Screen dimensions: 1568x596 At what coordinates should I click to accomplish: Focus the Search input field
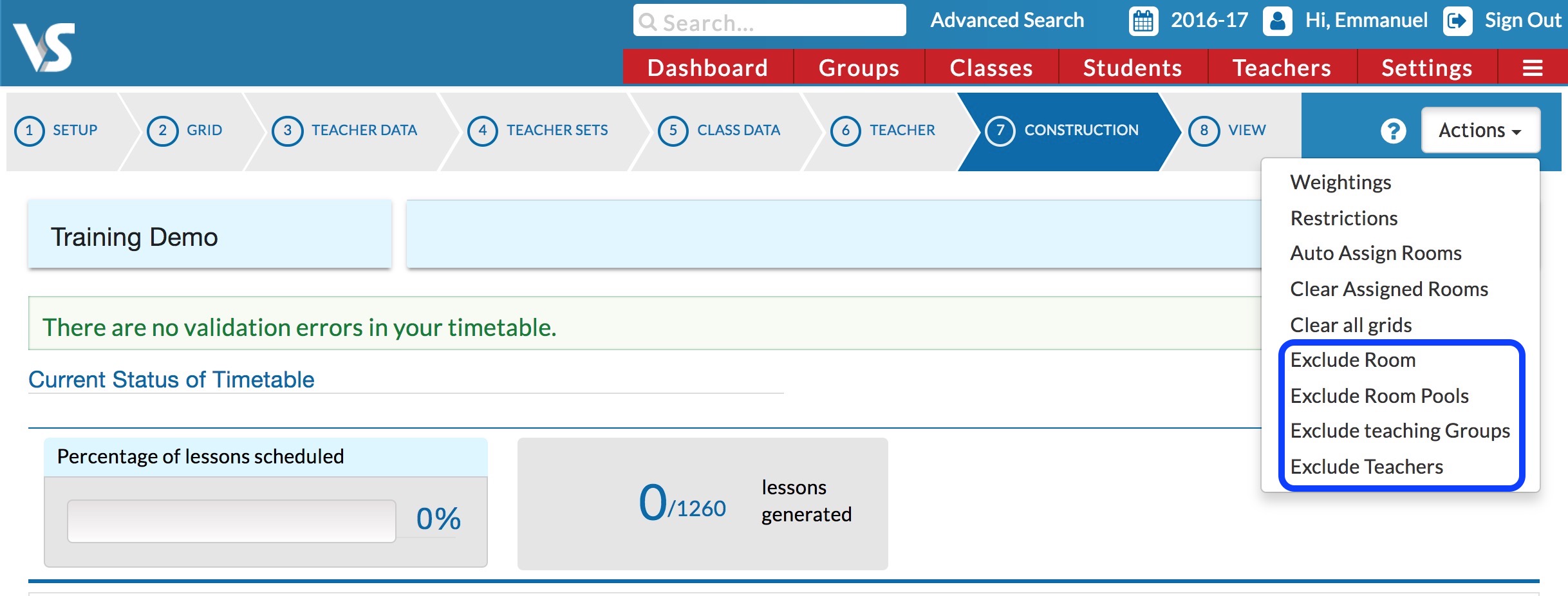769,21
